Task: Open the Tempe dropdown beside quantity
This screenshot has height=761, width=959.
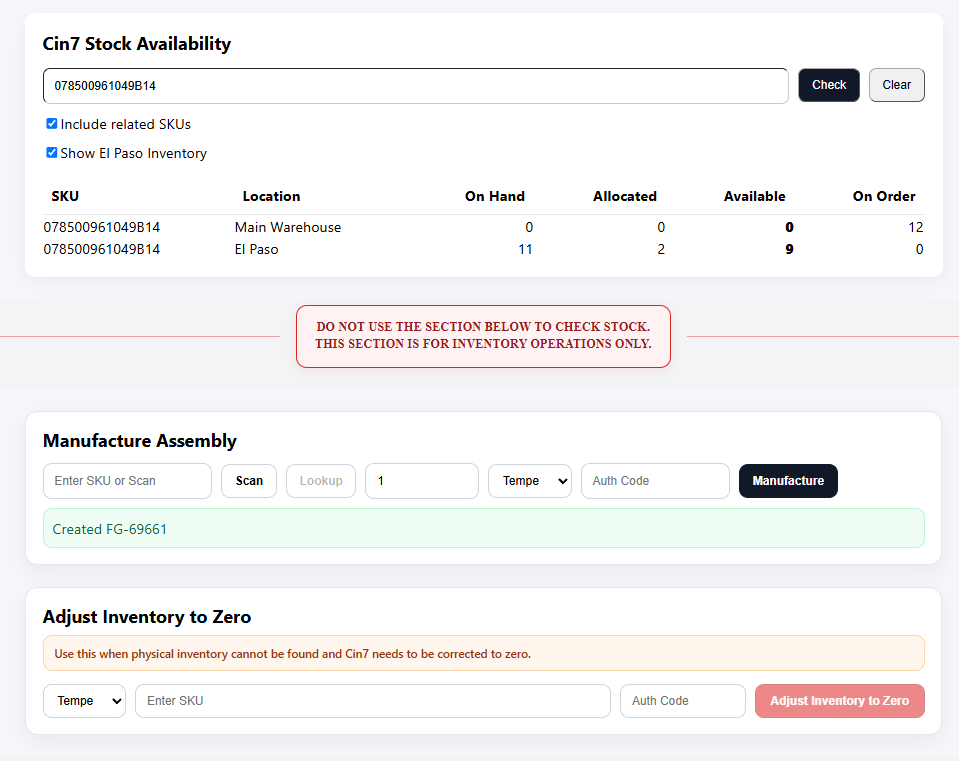Action: (530, 481)
